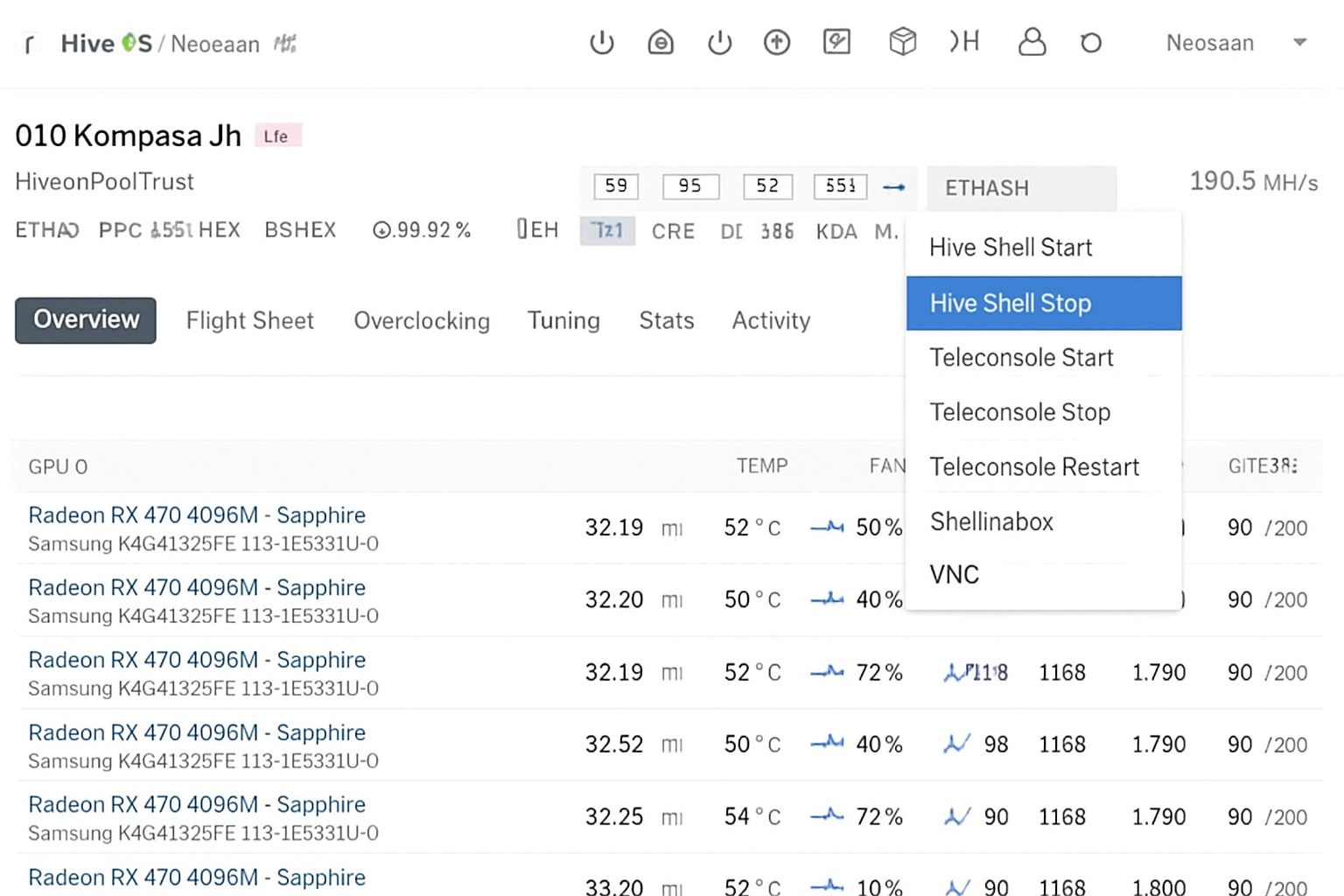Click the boxed value 95
The height and width of the screenshot is (896, 1344).
pos(690,186)
